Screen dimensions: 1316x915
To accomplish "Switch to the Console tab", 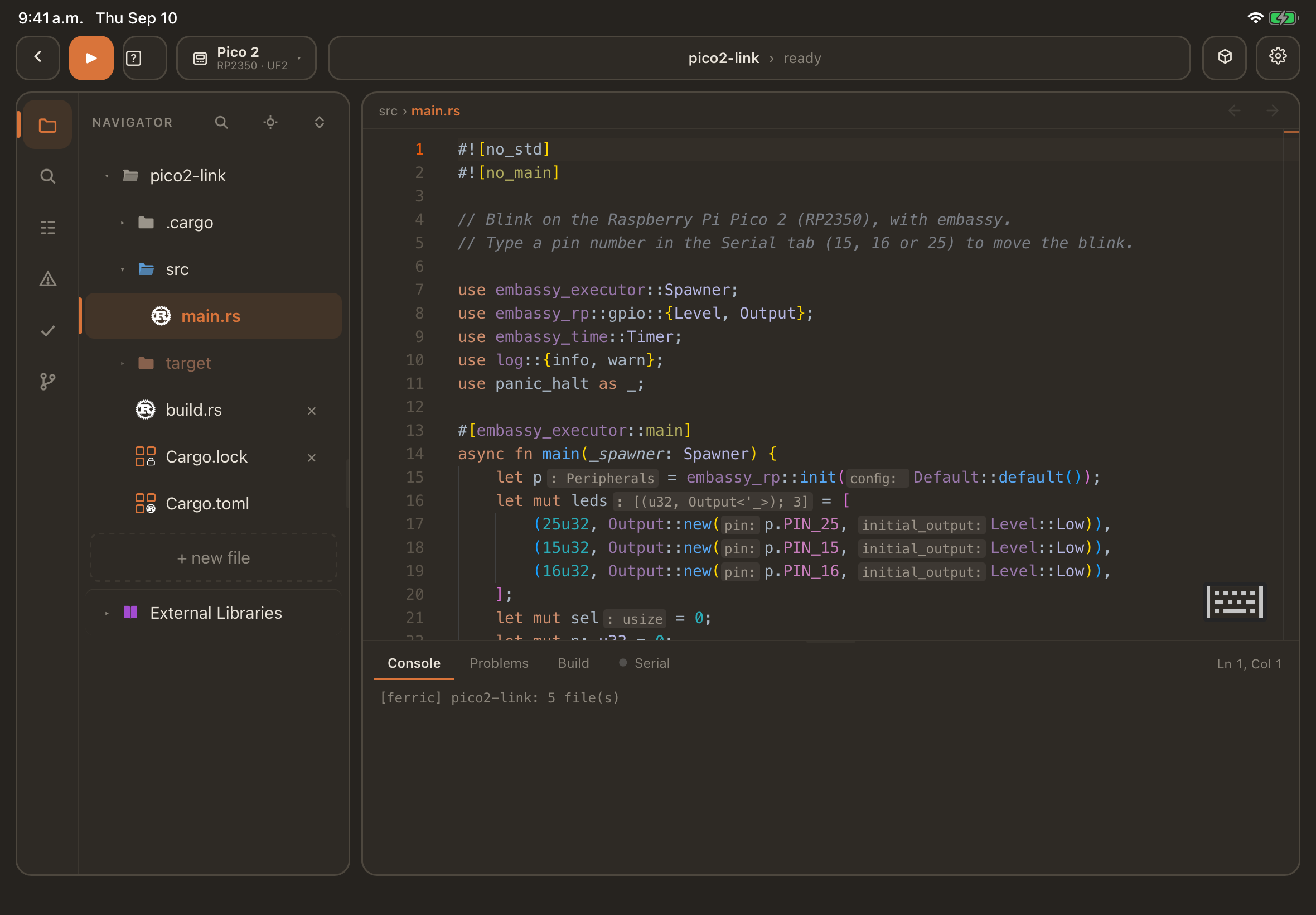I will tap(414, 663).
